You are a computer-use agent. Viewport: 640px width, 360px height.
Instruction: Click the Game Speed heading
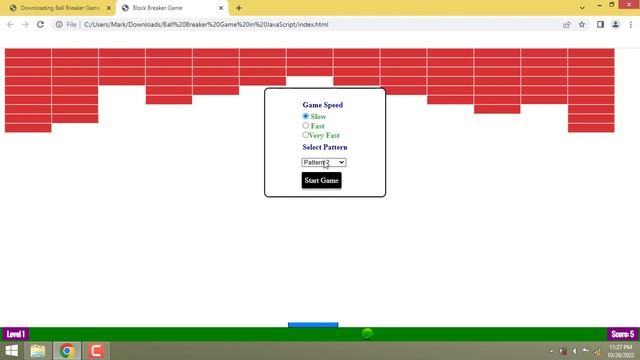(322, 105)
